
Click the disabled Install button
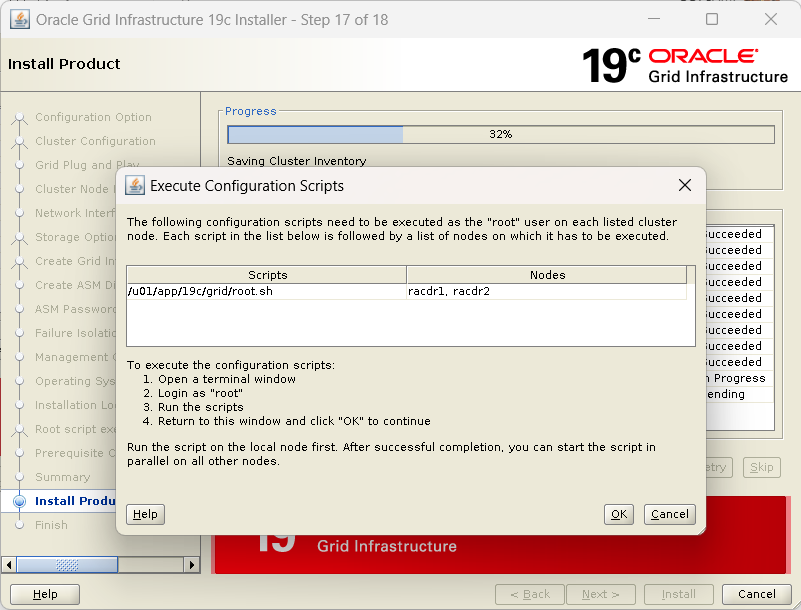678,594
